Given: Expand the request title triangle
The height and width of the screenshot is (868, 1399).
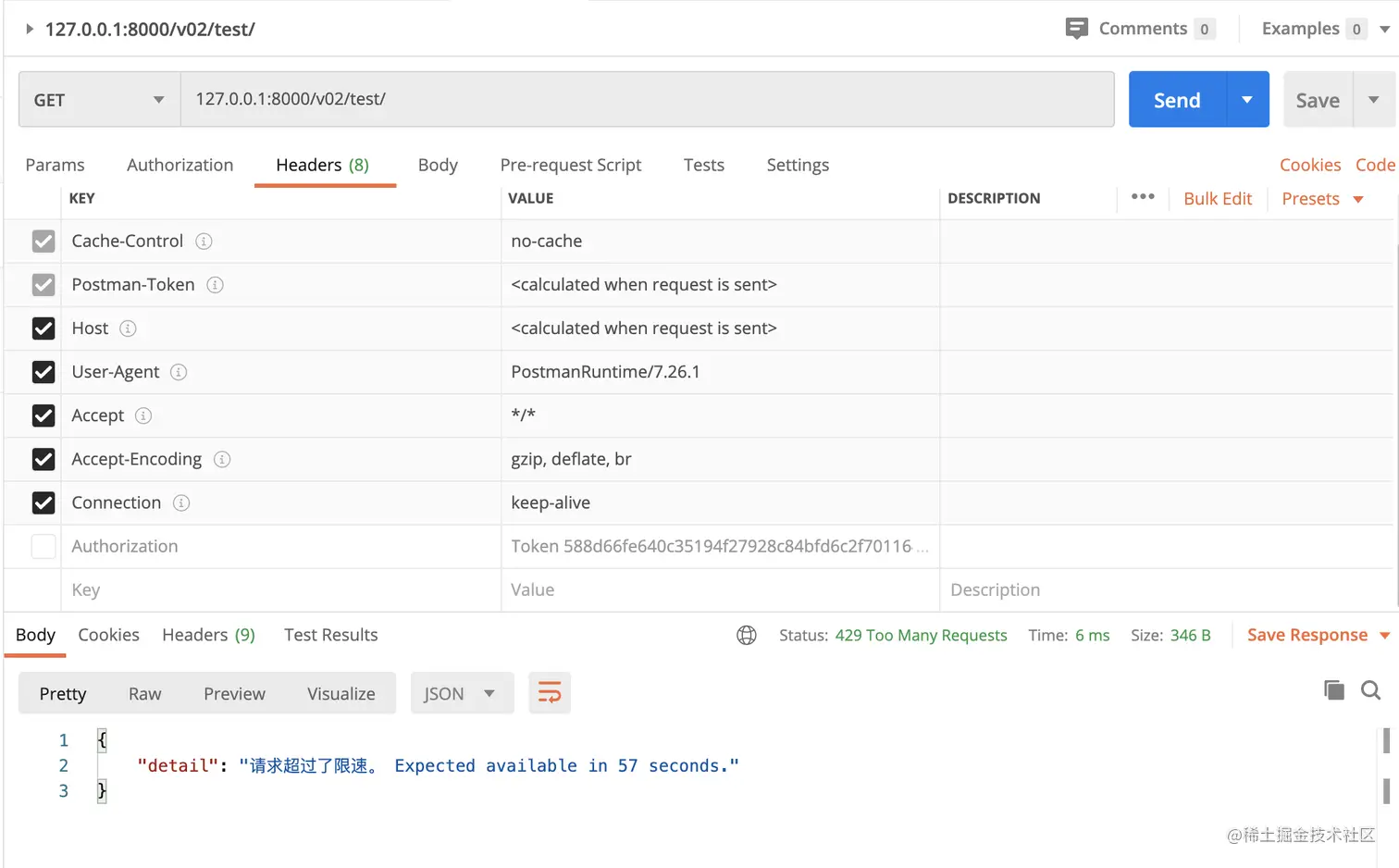Looking at the screenshot, I should pos(30,29).
